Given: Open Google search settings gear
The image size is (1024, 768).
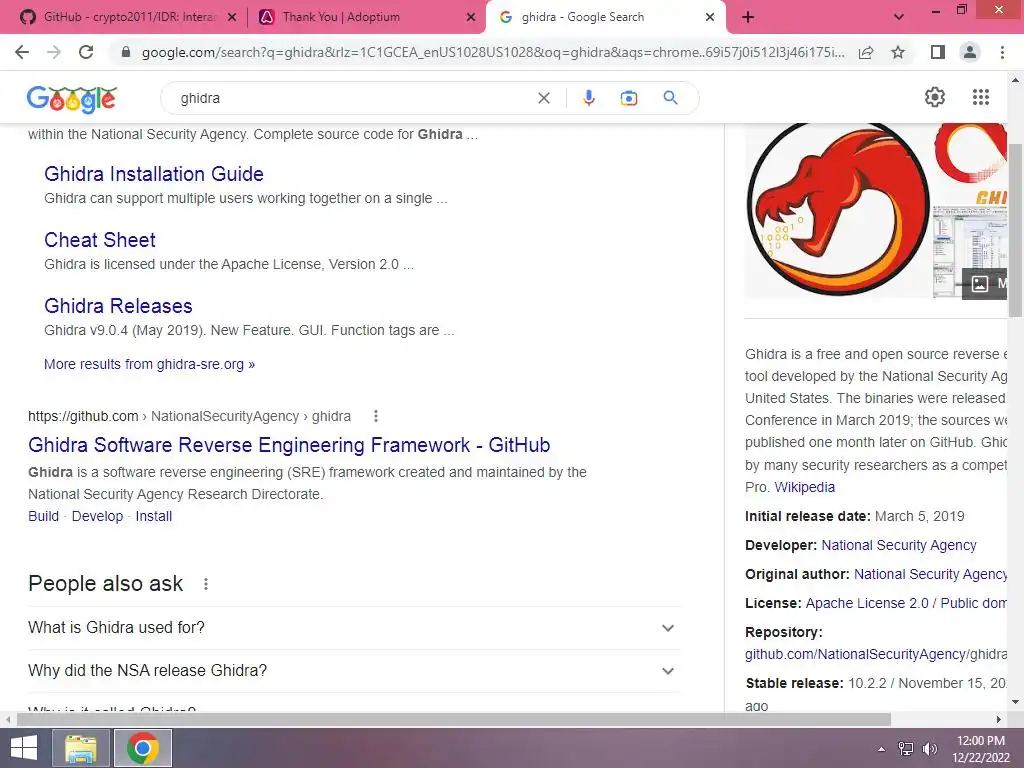Looking at the screenshot, I should pos(935,97).
